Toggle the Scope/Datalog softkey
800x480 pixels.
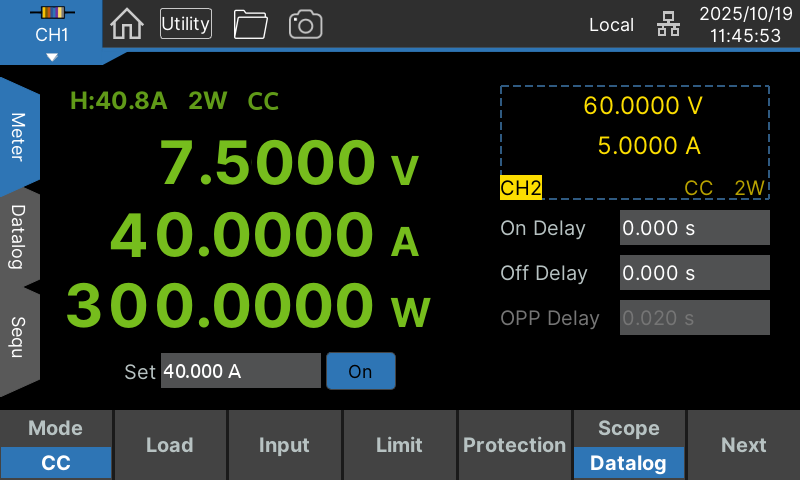tap(628, 445)
